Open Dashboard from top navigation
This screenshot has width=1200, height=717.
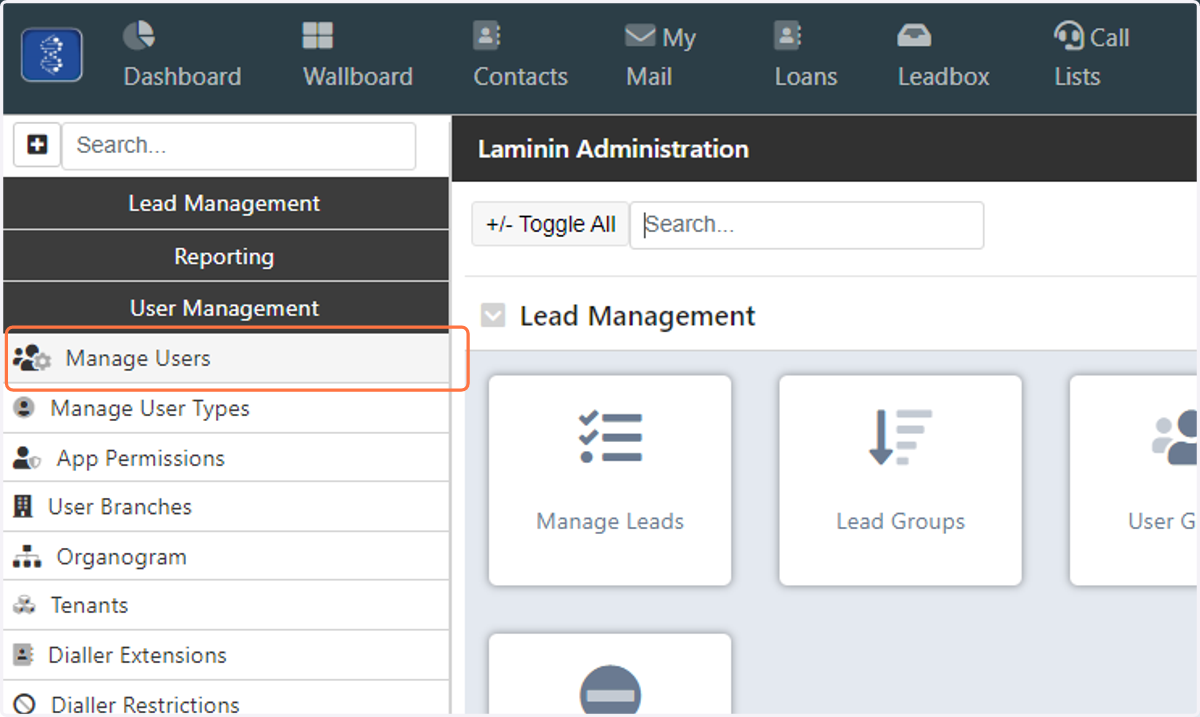[x=182, y=57]
